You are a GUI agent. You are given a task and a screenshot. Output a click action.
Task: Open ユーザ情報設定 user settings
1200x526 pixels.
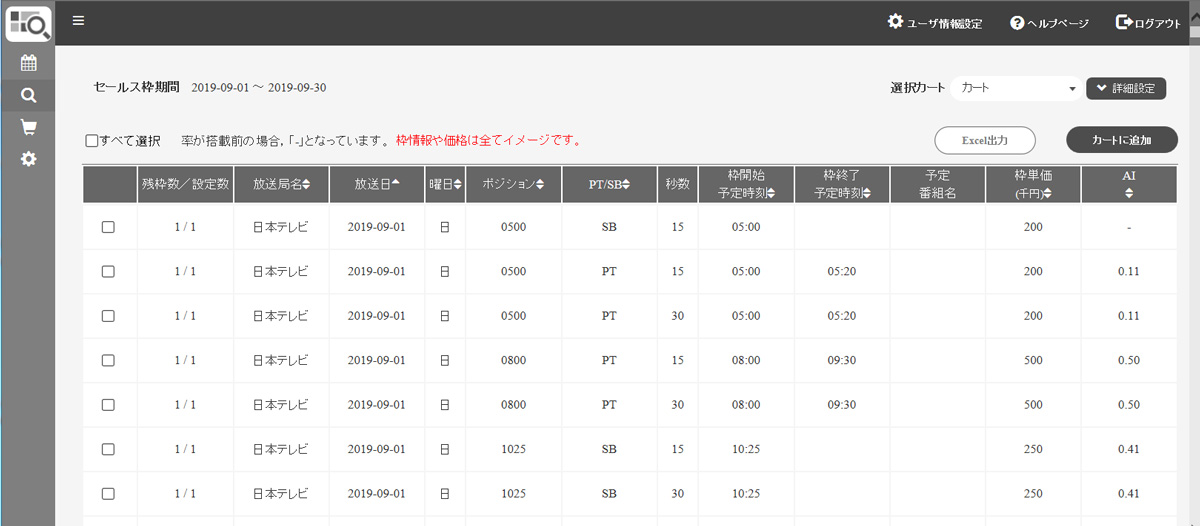click(935, 22)
